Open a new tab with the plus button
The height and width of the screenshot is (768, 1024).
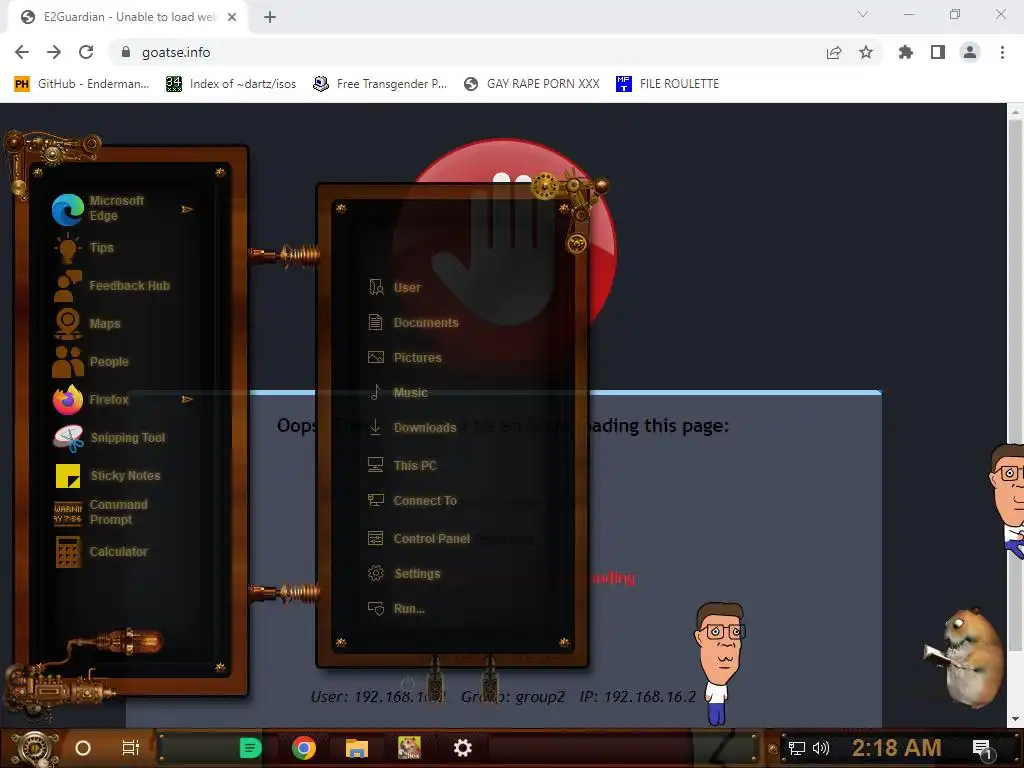click(x=270, y=17)
